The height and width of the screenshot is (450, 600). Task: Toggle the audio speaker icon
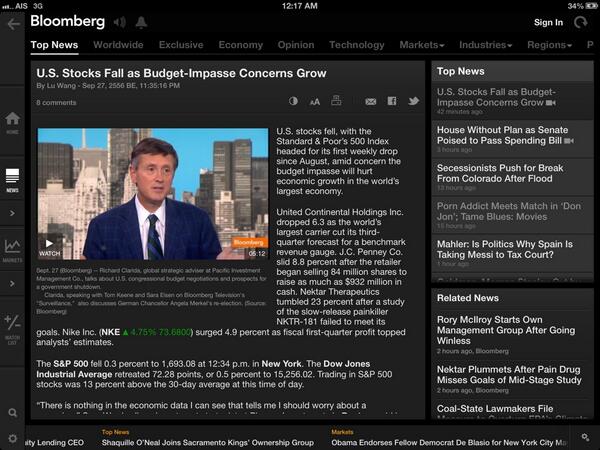click(120, 22)
